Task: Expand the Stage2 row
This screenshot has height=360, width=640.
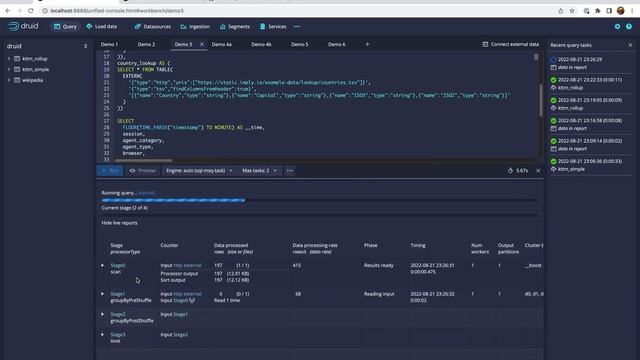Action: (x=102, y=314)
